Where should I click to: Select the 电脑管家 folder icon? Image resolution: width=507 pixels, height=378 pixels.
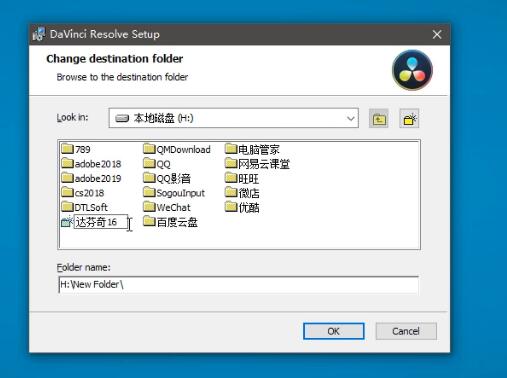pos(231,149)
